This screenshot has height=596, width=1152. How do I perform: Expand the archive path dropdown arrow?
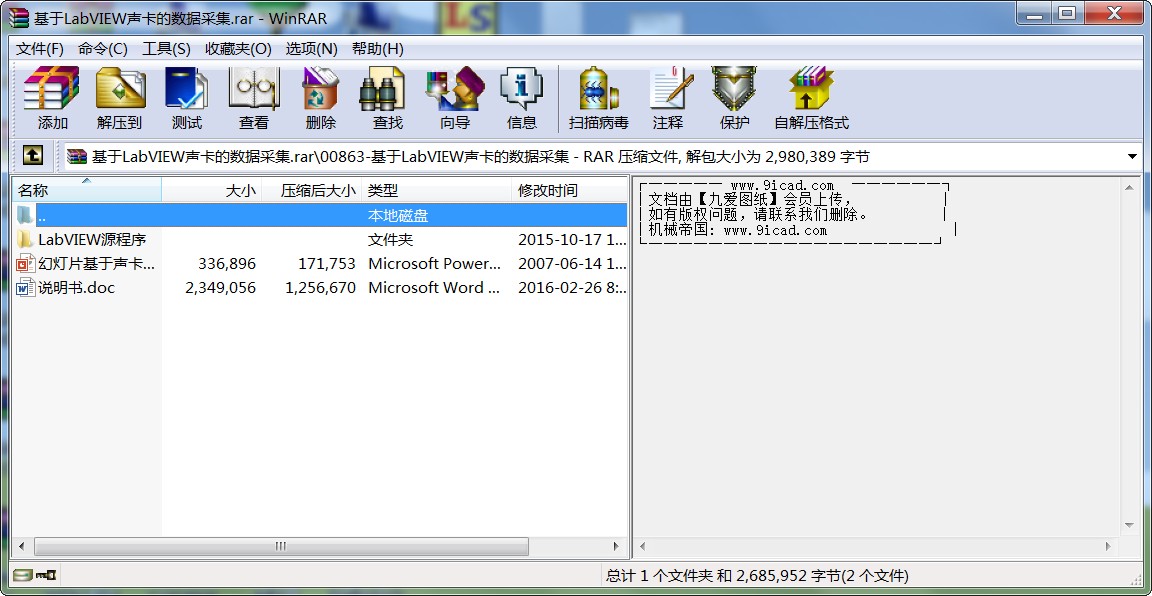click(1132, 157)
